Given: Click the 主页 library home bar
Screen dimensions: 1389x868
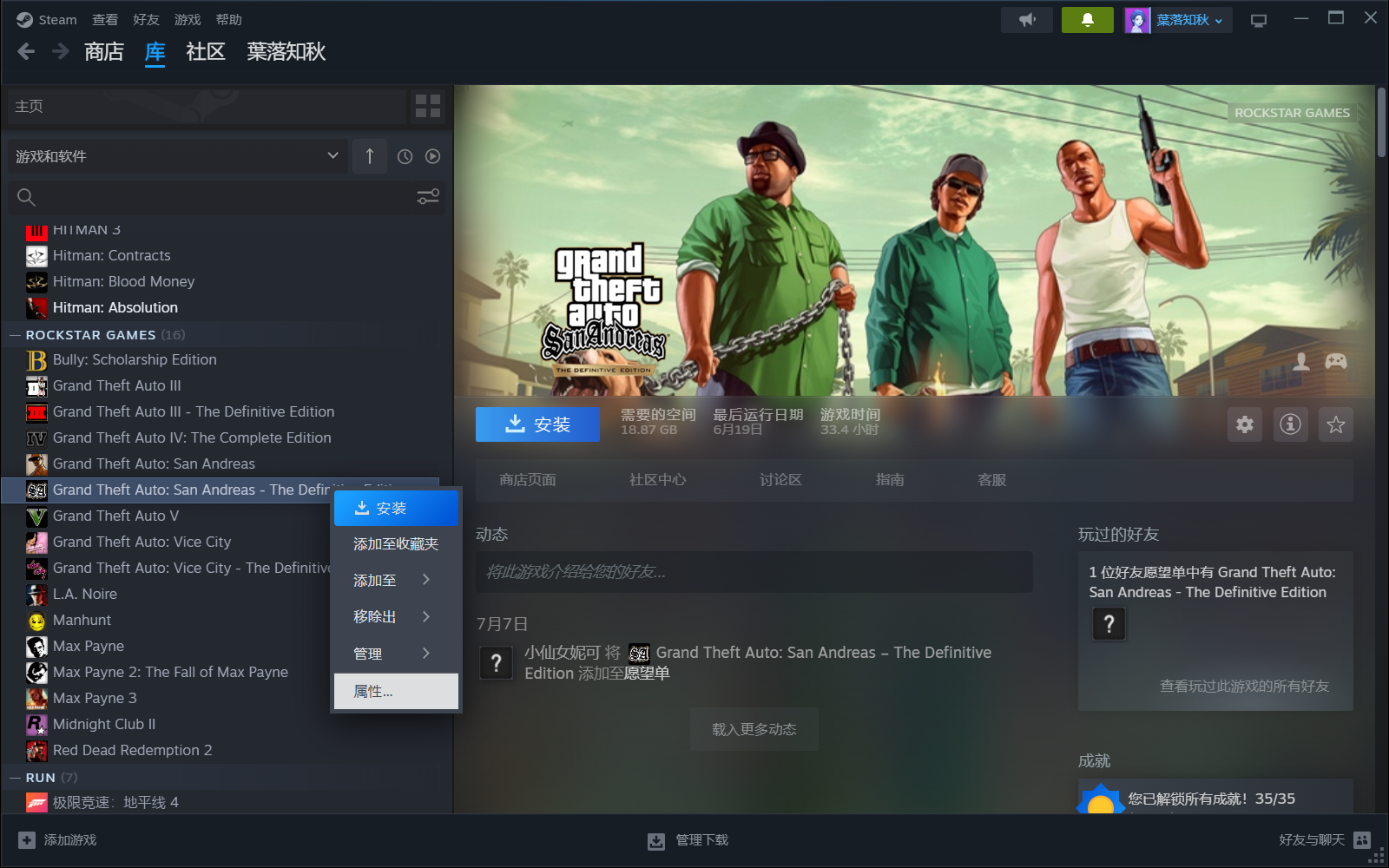Looking at the screenshot, I should [207, 106].
